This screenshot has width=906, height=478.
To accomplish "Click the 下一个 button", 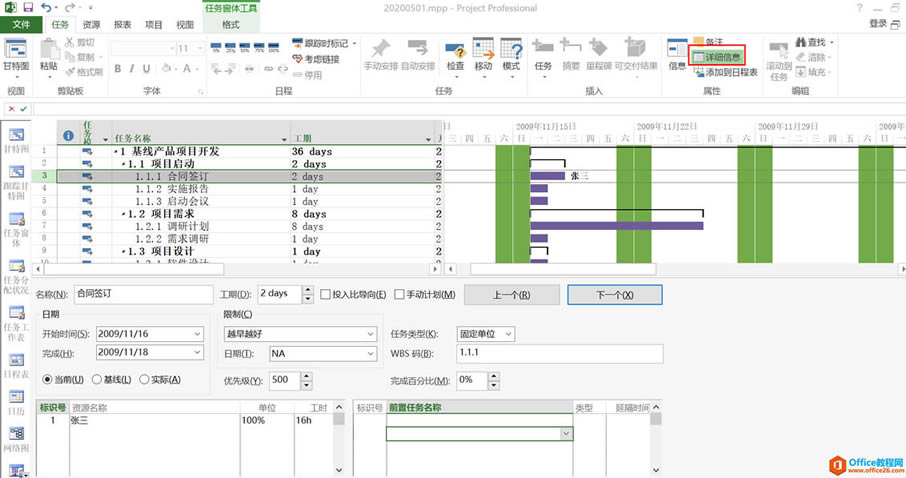I will tap(614, 295).
